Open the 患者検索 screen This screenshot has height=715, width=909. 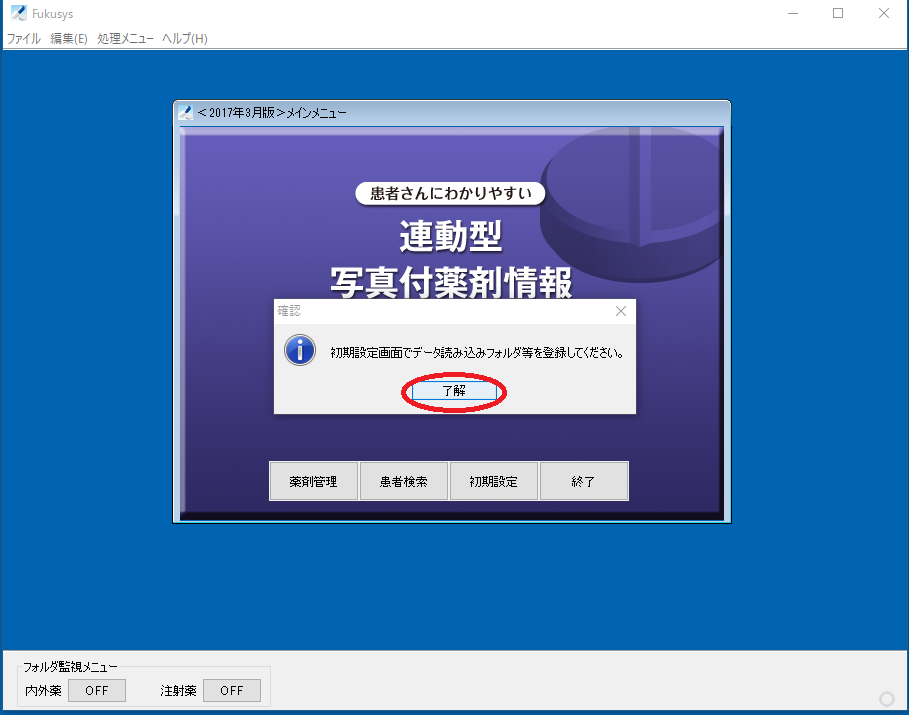pos(403,481)
